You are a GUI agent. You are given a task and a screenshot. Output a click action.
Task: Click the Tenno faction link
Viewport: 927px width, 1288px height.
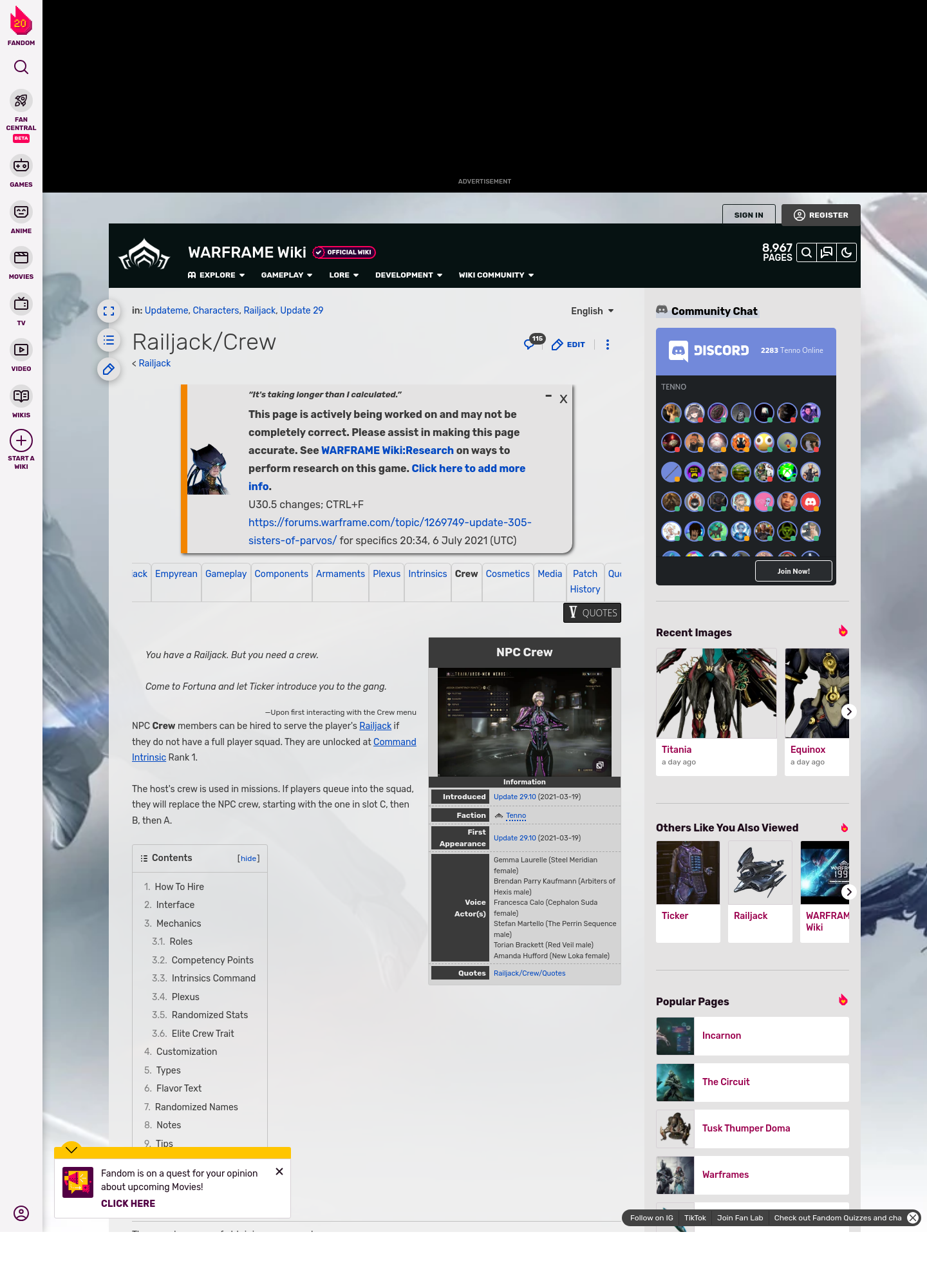(x=516, y=815)
